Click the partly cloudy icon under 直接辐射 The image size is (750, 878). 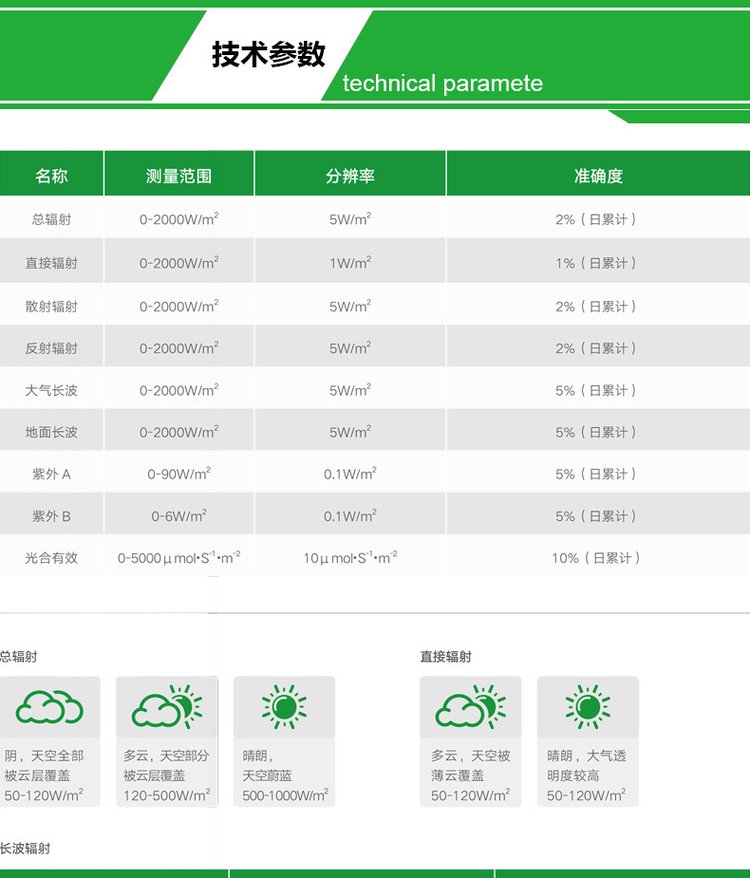coord(470,708)
